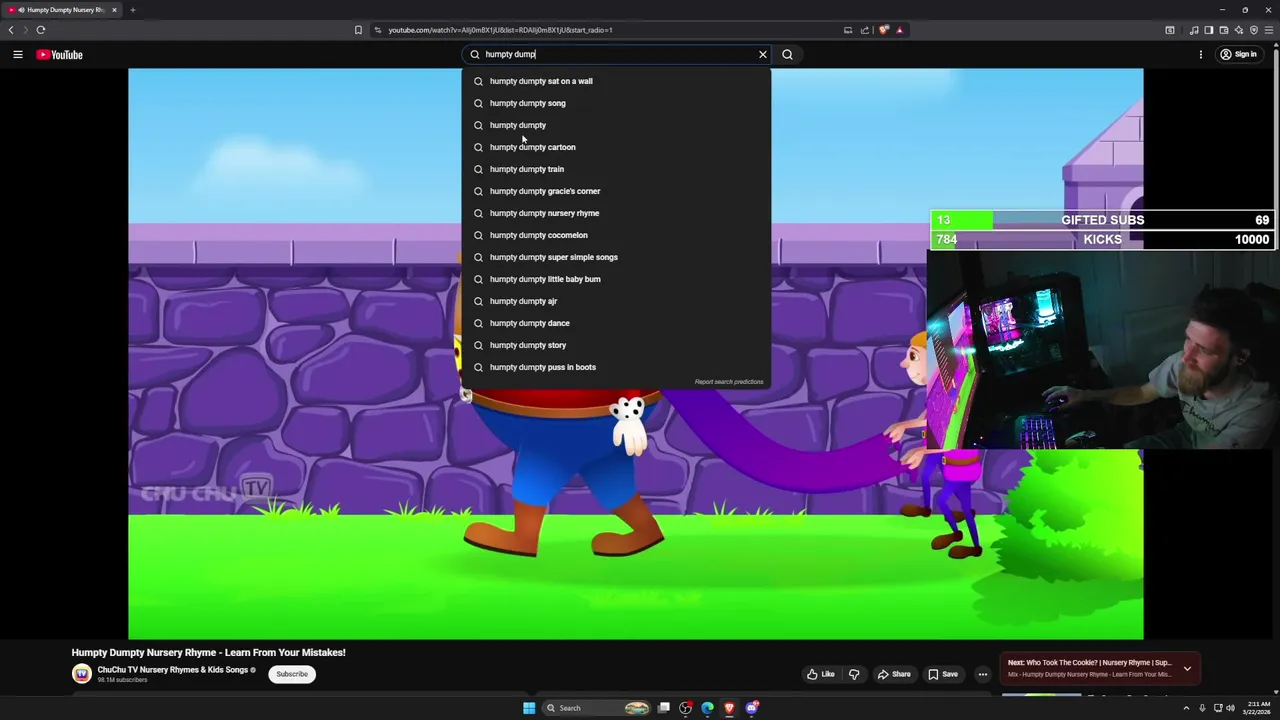Open the Windows Start menu

529,708
